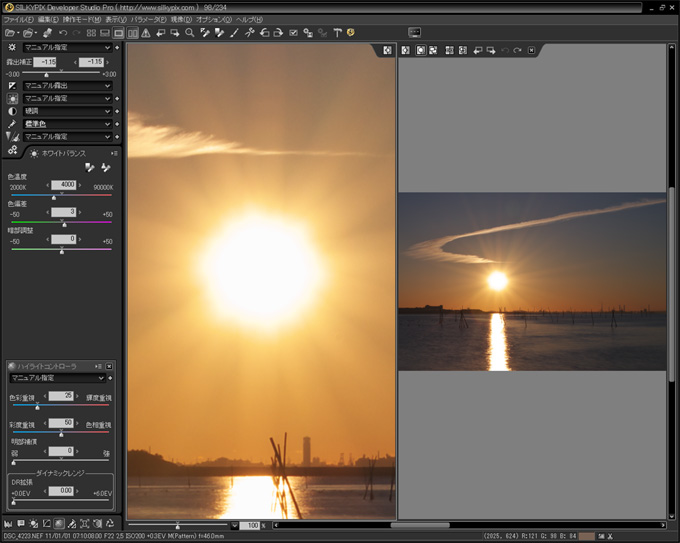Click the magnifier zoom tool in toolbar
The width and height of the screenshot is (680, 543).
coord(189,33)
